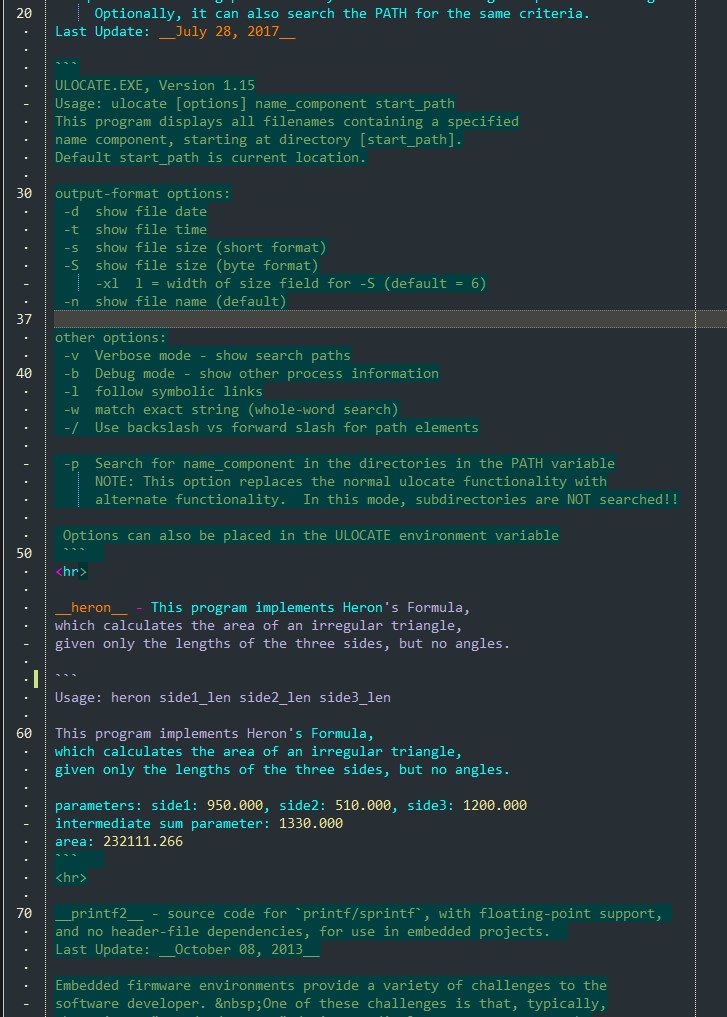Click 'name component, starting at directory [start_path].'
The height and width of the screenshot is (1017, 727).
(x=259, y=139)
